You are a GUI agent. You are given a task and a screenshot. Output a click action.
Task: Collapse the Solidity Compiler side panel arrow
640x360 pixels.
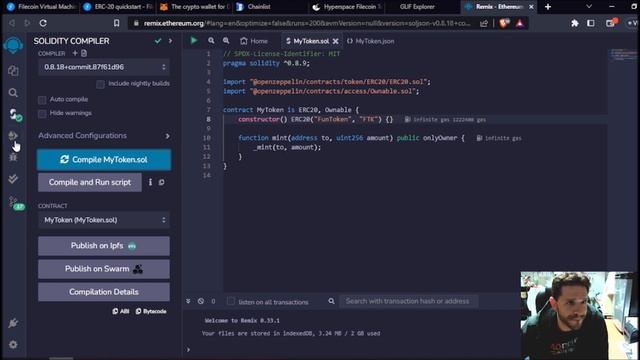tap(170, 41)
